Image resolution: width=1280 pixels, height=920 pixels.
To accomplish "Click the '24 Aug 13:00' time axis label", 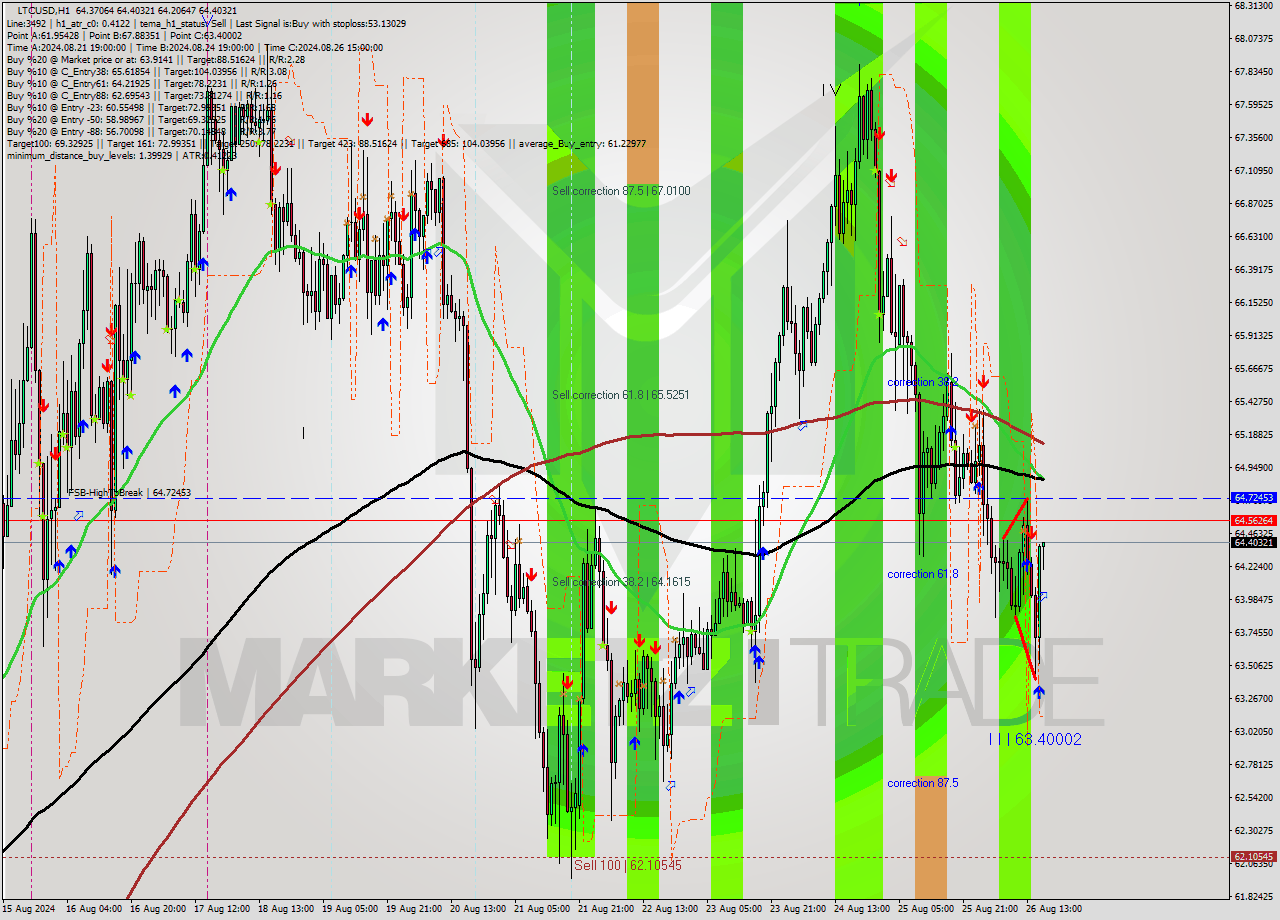I will tap(863, 909).
